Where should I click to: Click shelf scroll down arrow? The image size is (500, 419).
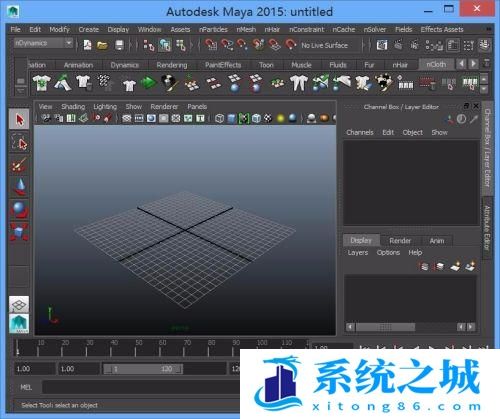[x=484, y=88]
